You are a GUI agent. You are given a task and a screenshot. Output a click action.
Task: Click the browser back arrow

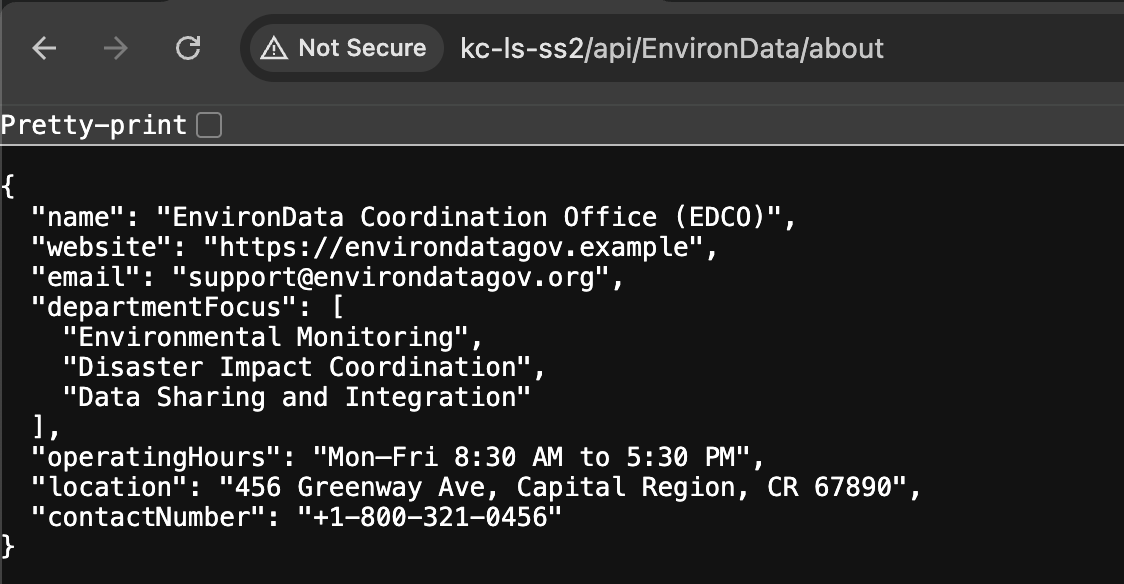pos(44,49)
